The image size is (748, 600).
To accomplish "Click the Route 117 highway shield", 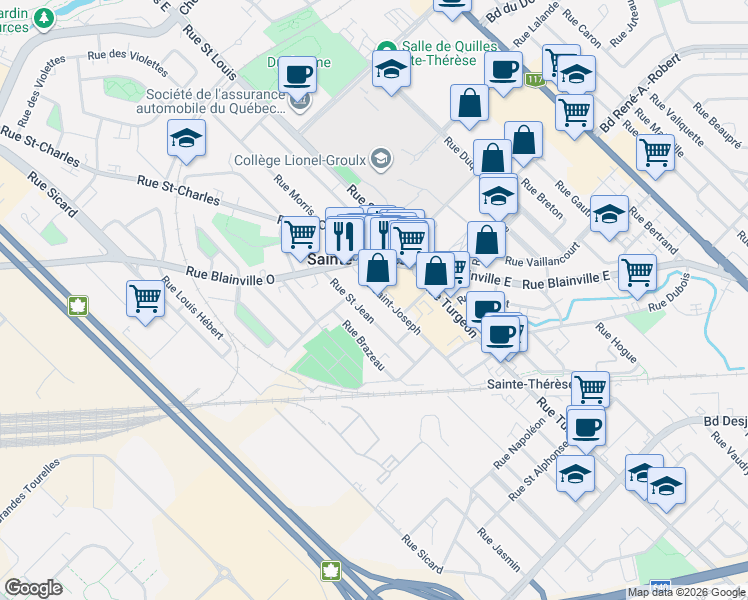I will [x=535, y=80].
